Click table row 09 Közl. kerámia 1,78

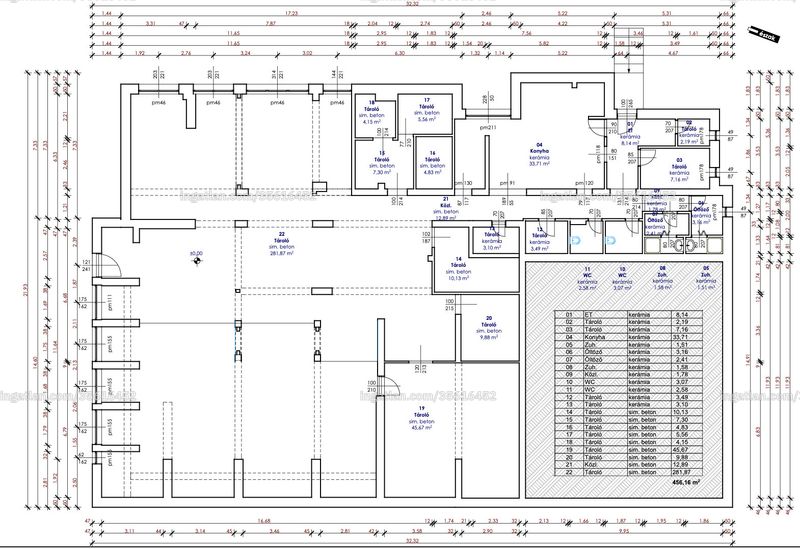click(629, 375)
